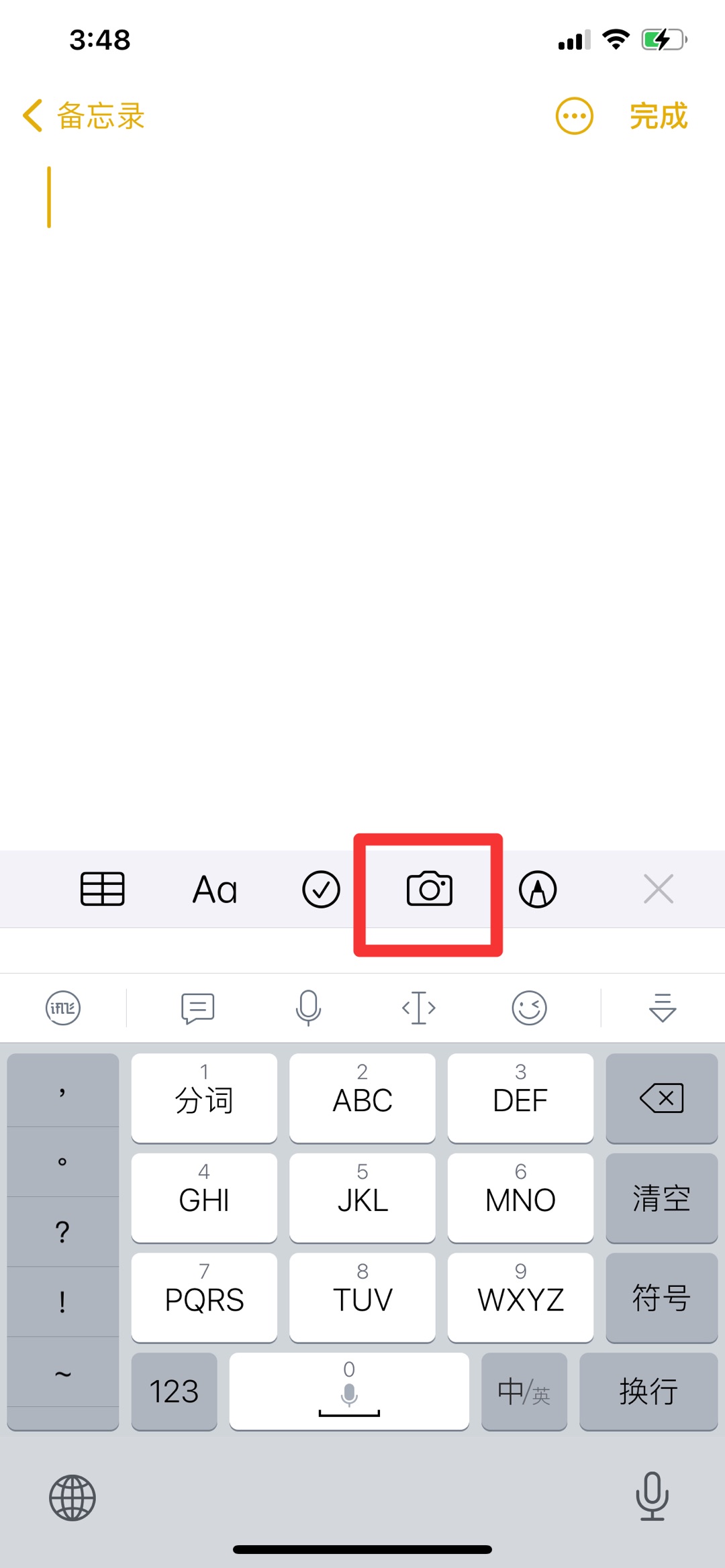
Task: Go back to 备忘录 list
Action: 84,116
